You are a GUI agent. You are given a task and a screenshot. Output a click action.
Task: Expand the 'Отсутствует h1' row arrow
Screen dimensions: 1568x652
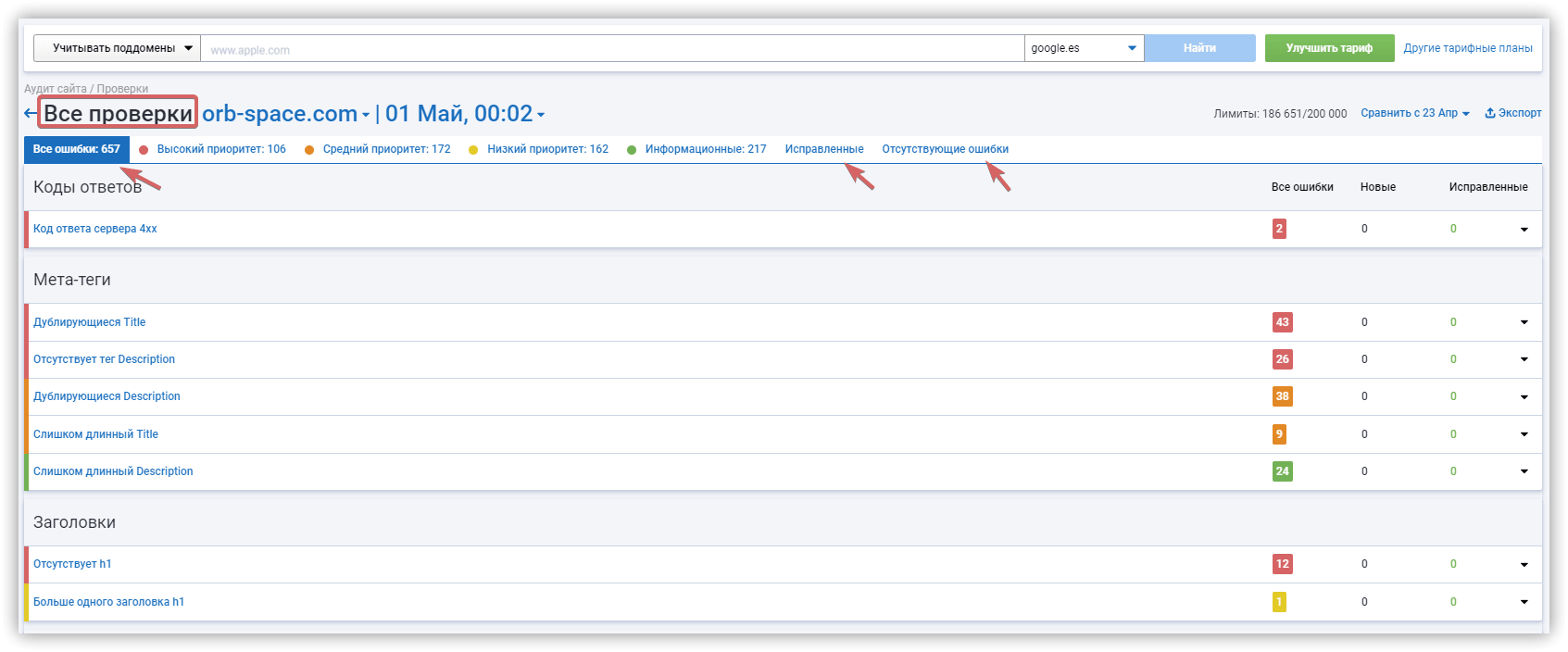[1524, 565]
